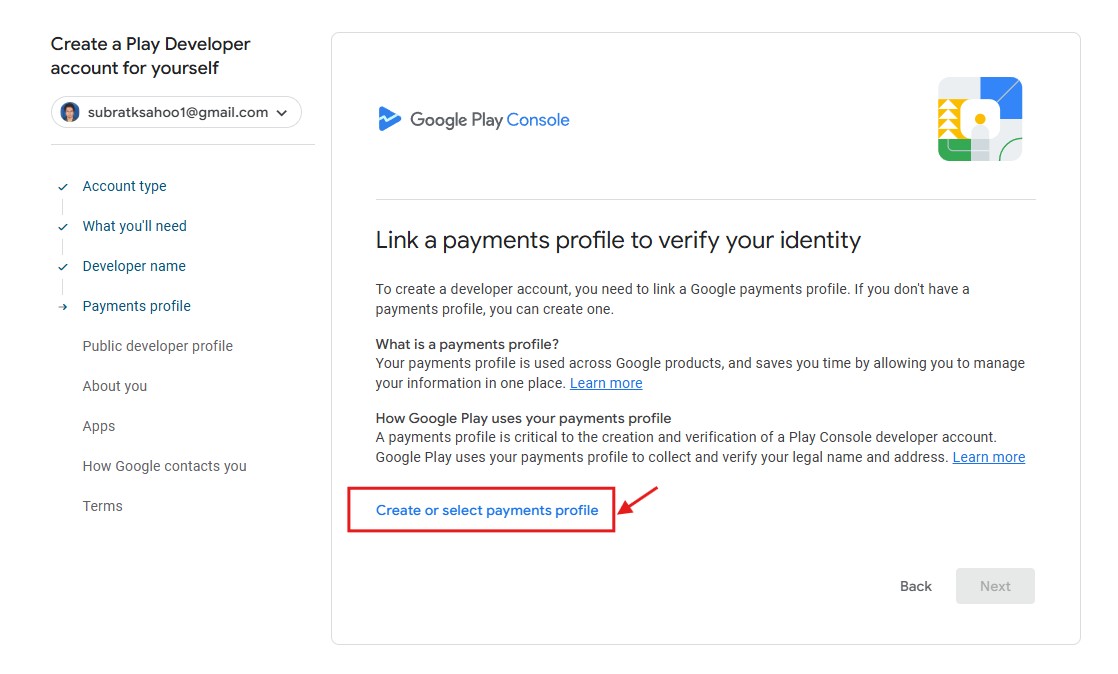
Task: Open the Developer name step
Action: 134,266
